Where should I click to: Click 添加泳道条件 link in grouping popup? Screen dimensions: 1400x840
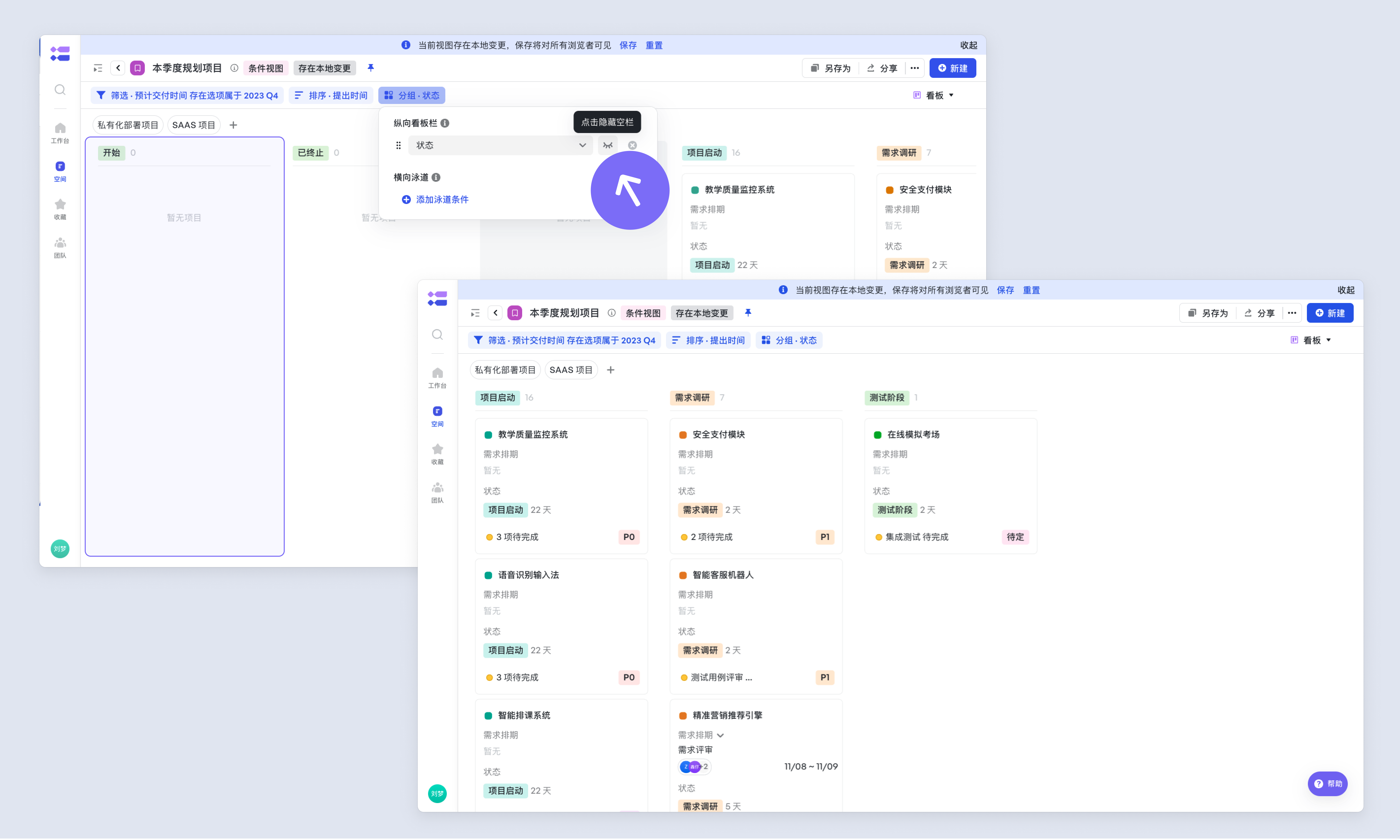click(x=435, y=199)
